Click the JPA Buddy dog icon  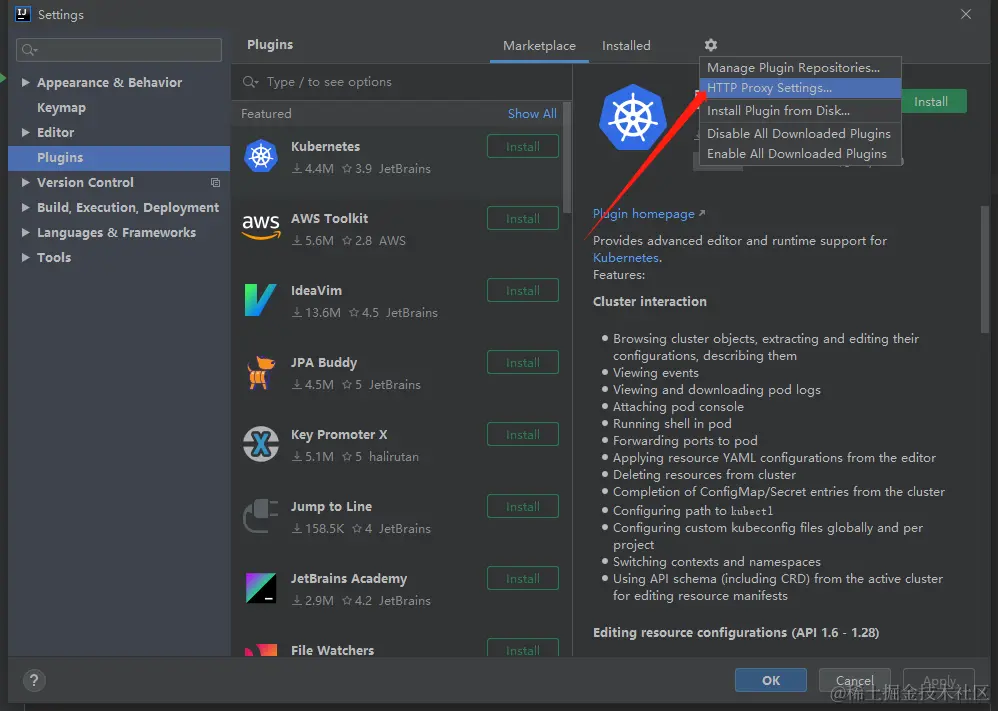pyautogui.click(x=261, y=372)
